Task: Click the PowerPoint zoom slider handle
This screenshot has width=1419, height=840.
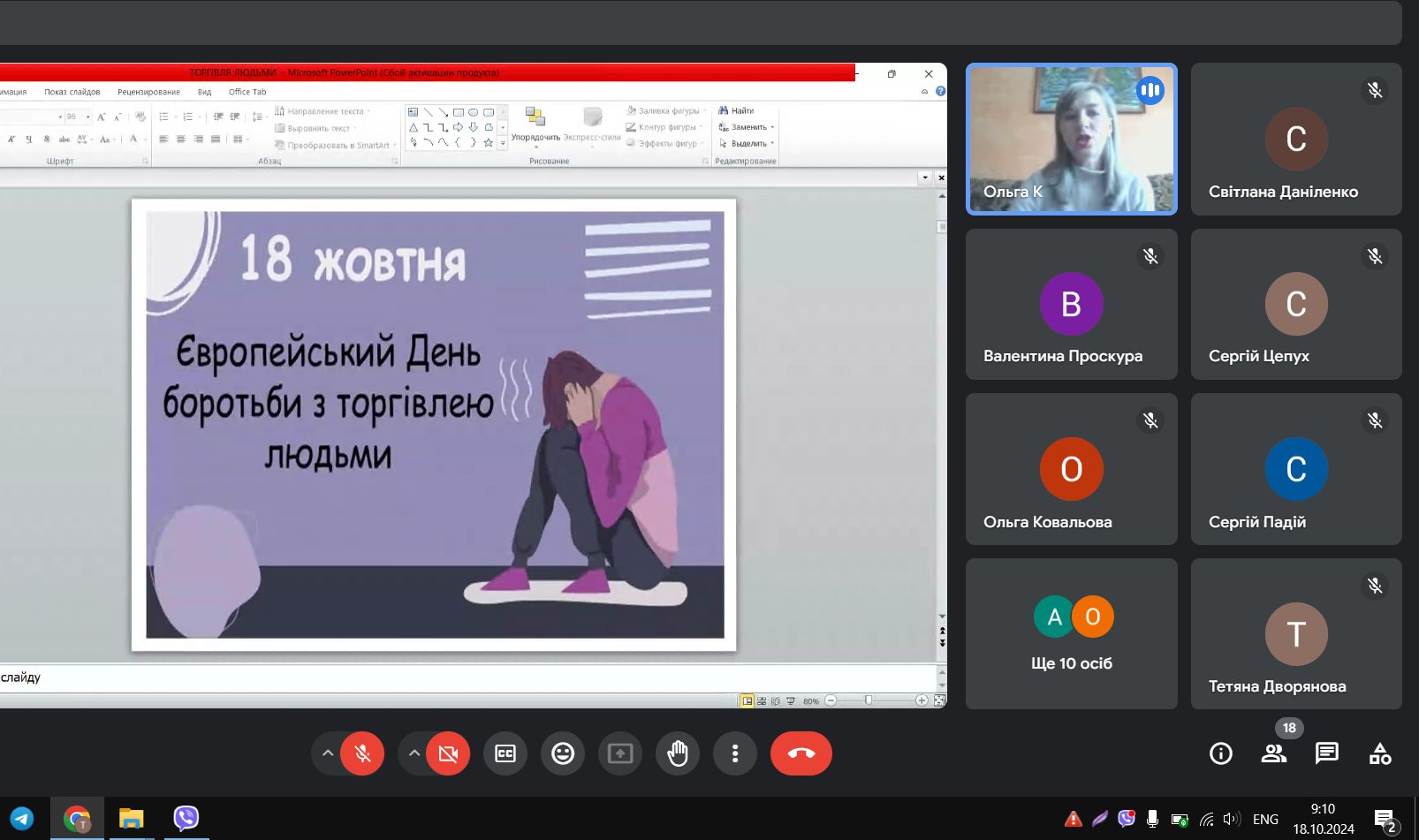Action: [x=869, y=700]
